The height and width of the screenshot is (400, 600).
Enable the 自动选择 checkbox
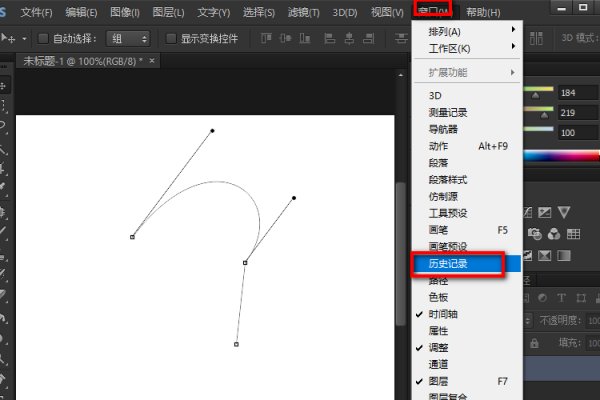coord(43,38)
